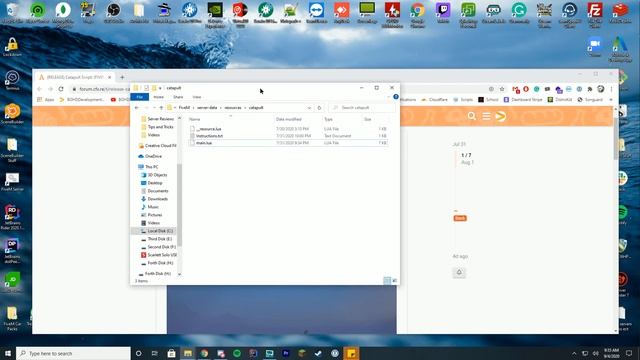Refresh the catapult folder view

319,108
